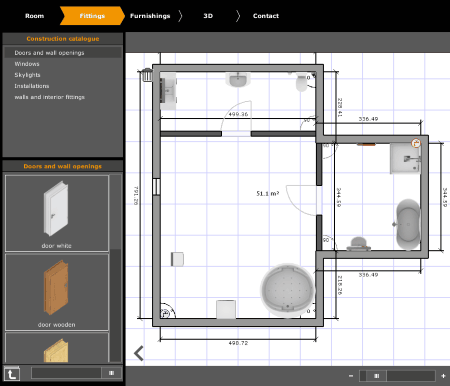Zoom out with the minus button
450x386 pixels.
pos(351,376)
